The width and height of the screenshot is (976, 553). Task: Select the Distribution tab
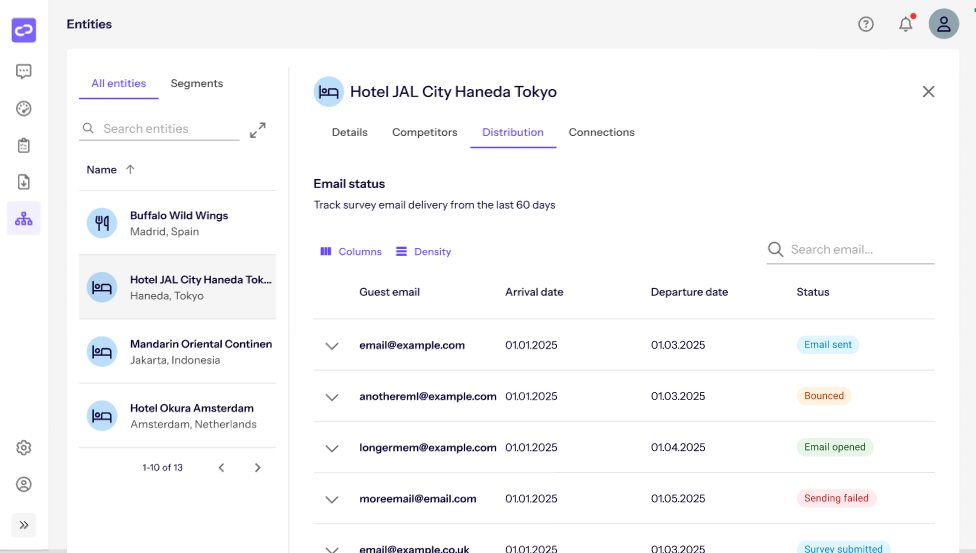coord(513,132)
